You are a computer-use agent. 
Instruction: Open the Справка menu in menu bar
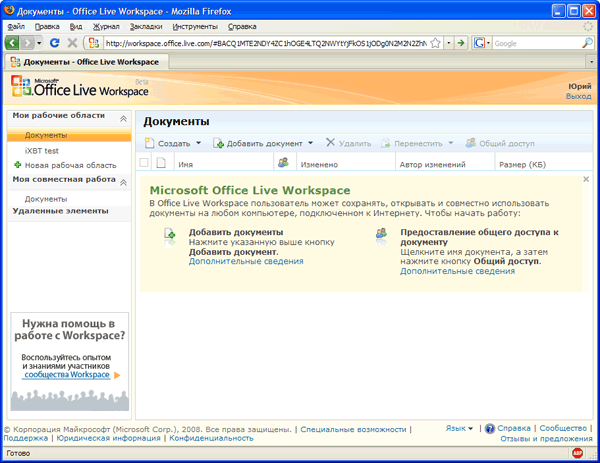click(242, 26)
